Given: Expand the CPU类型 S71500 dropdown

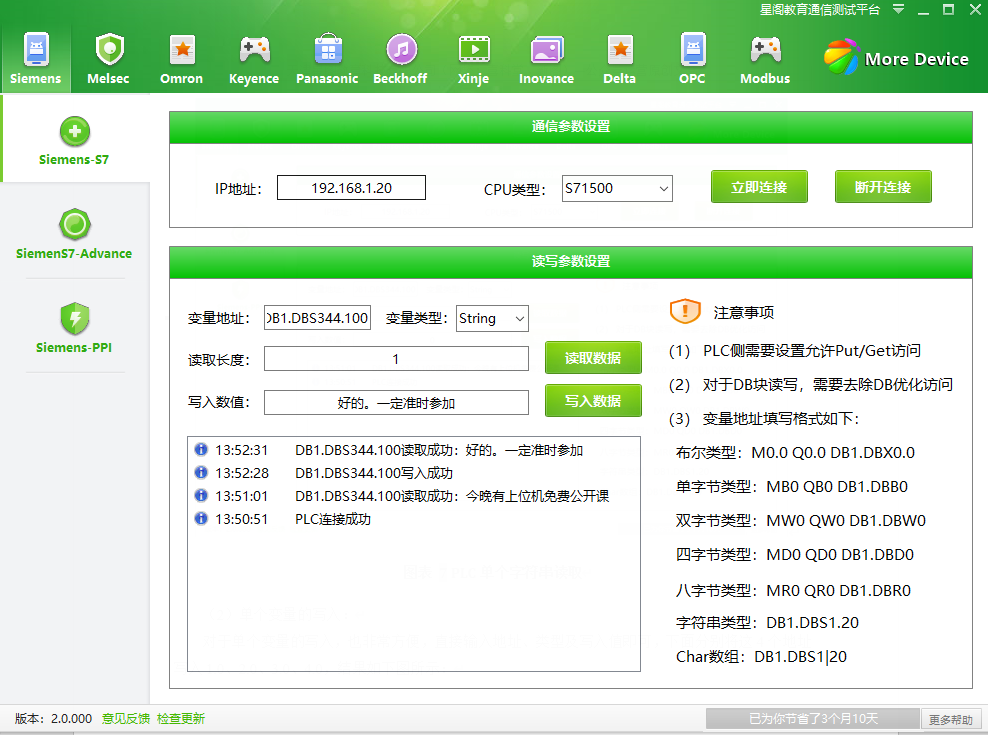Looking at the screenshot, I should [663, 188].
